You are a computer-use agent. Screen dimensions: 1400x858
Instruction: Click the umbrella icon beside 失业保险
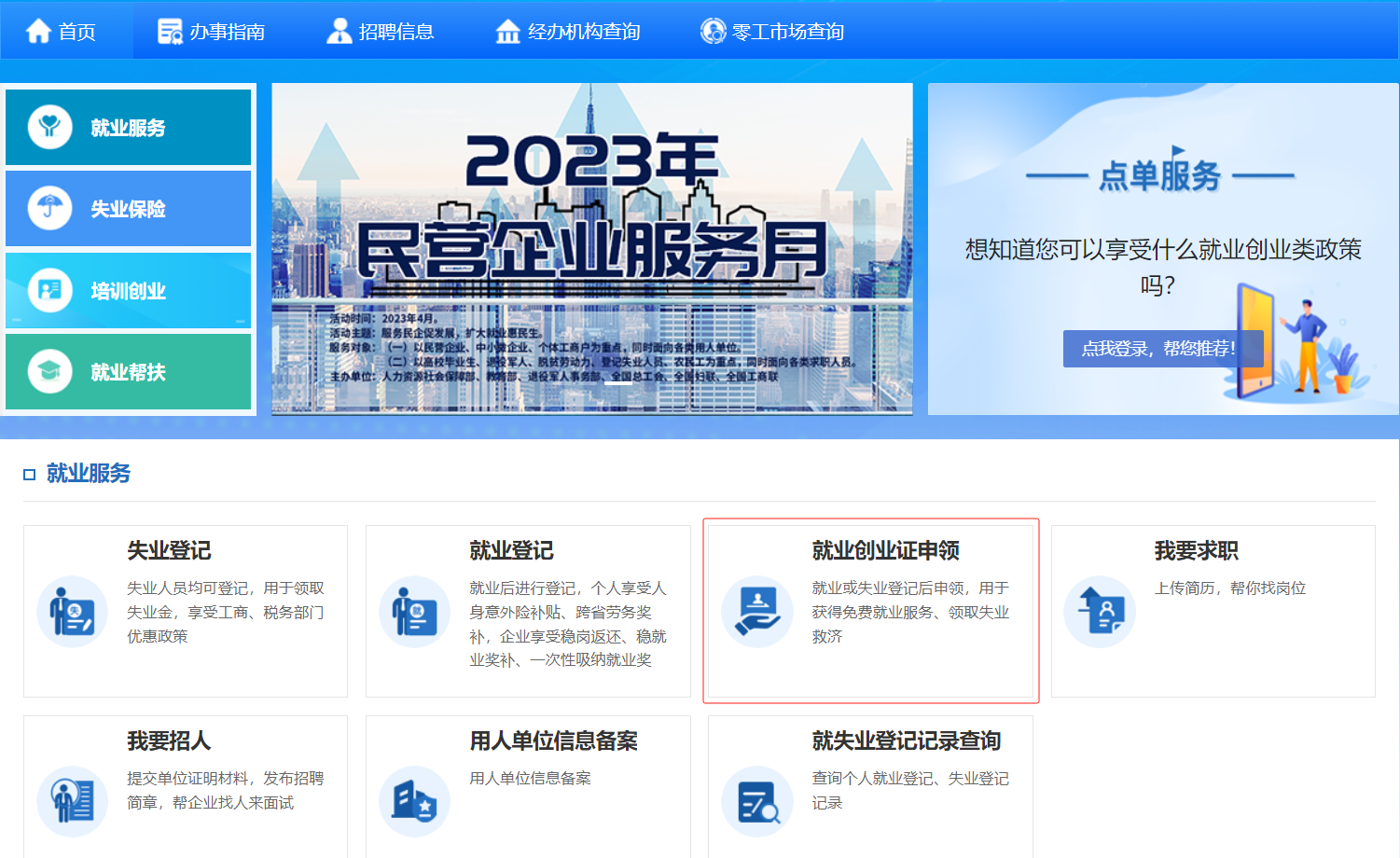[x=49, y=208]
